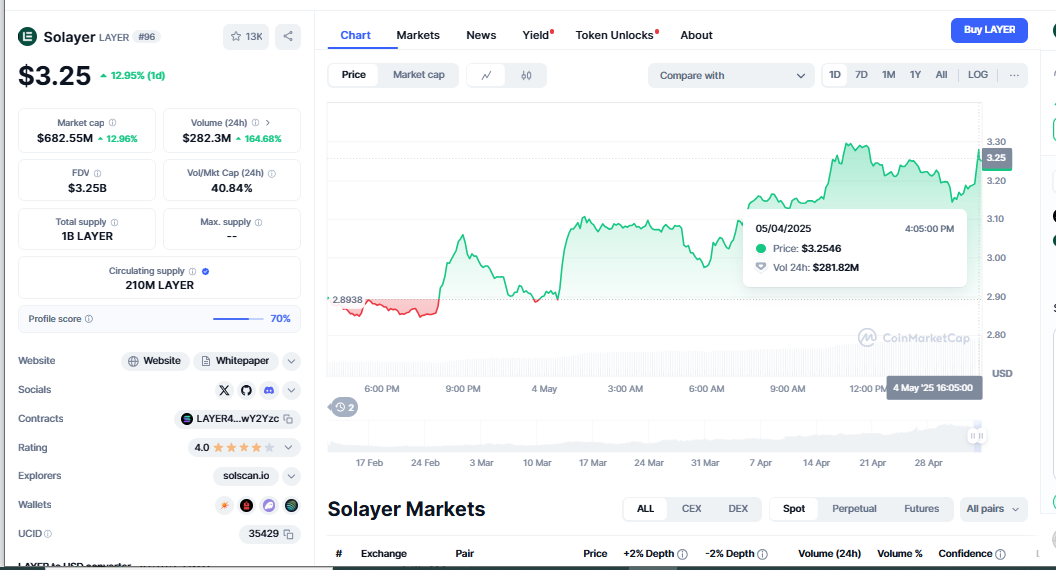Click the Volume (24h) info icon
This screenshot has width=1056, height=570.
[255, 123]
